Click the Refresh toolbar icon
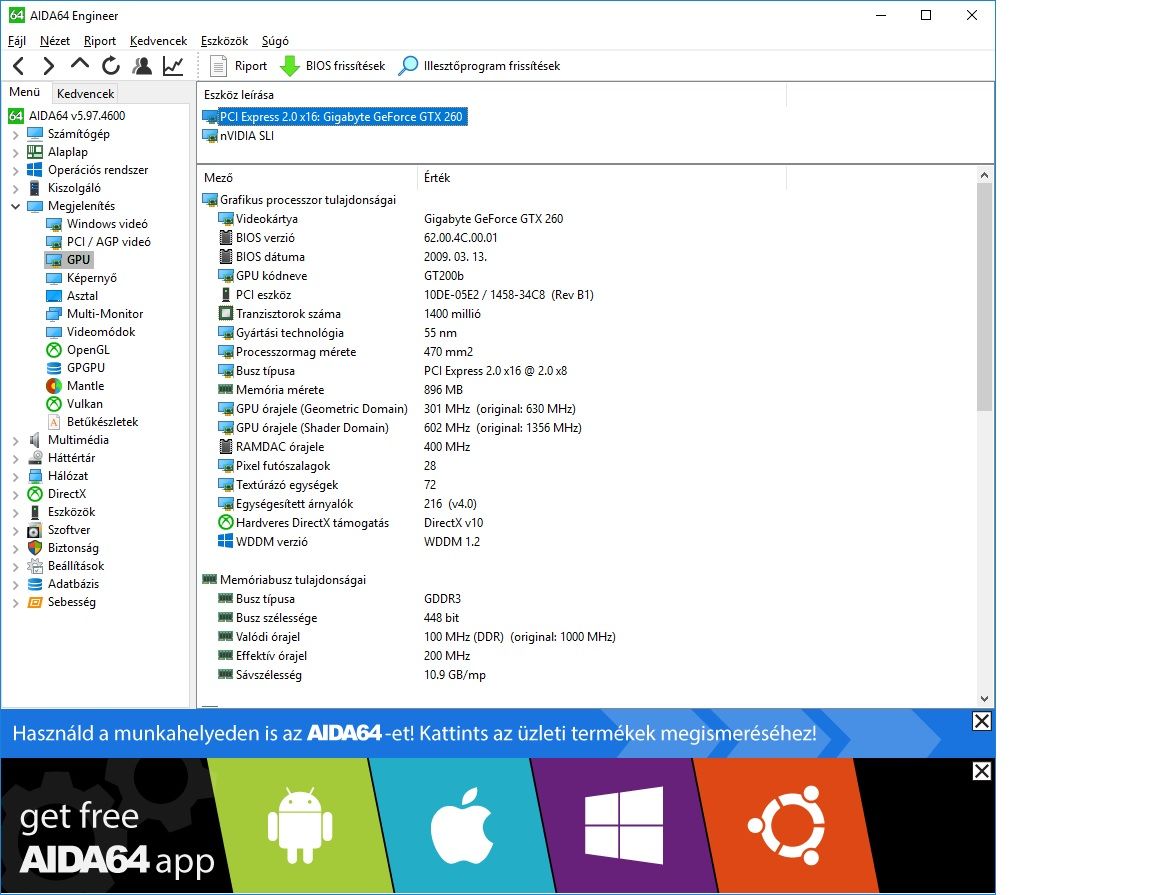 (111, 66)
